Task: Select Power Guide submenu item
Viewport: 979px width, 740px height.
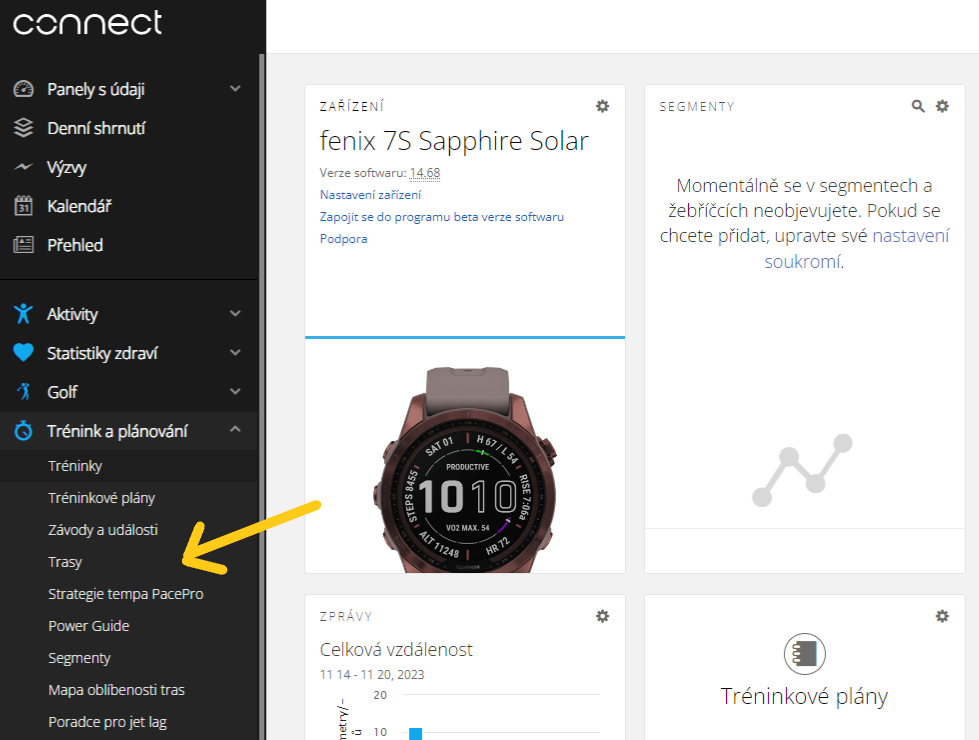Action: point(89,626)
